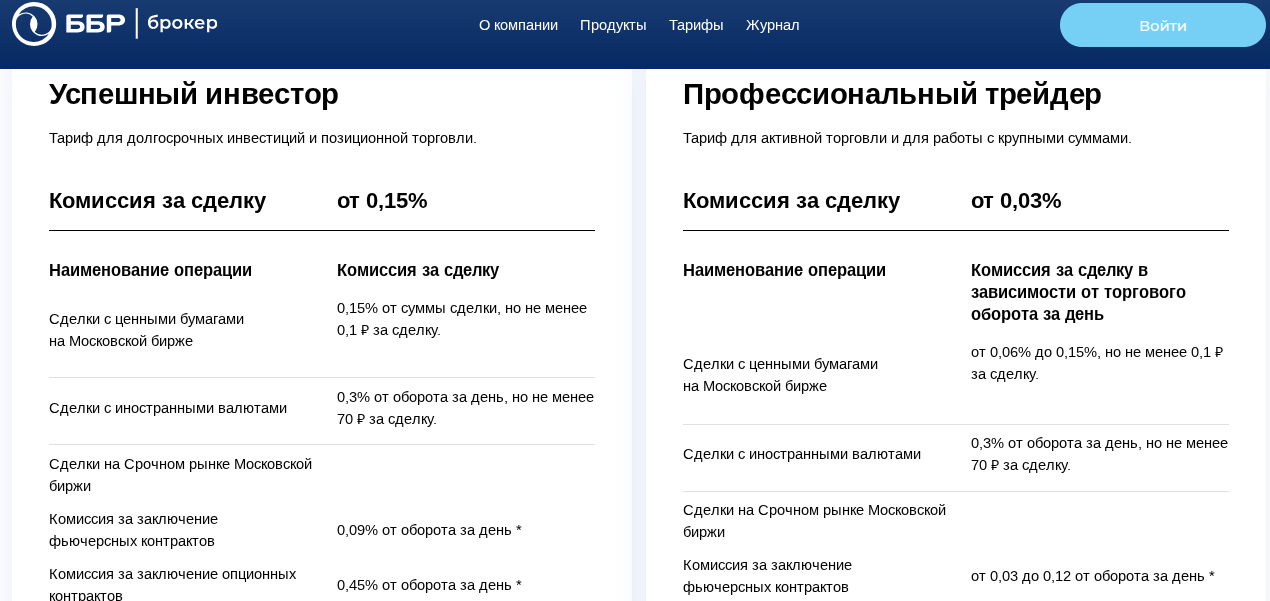Image resolution: width=1270 pixels, height=601 pixels.
Task: Open the "Журнал" menu item
Action: 772,25
